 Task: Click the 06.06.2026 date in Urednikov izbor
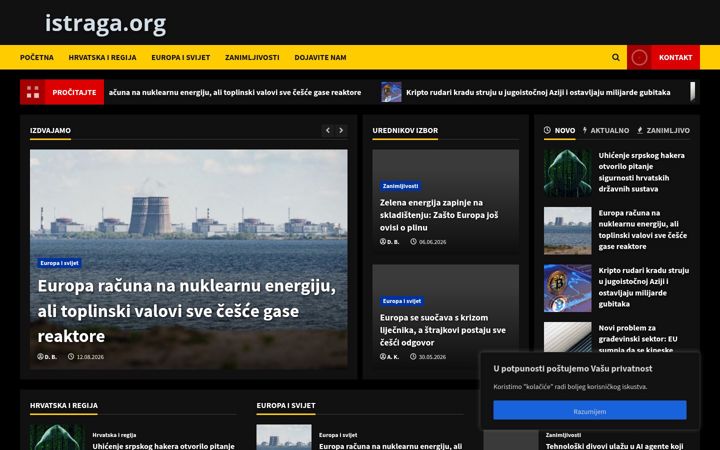432,242
